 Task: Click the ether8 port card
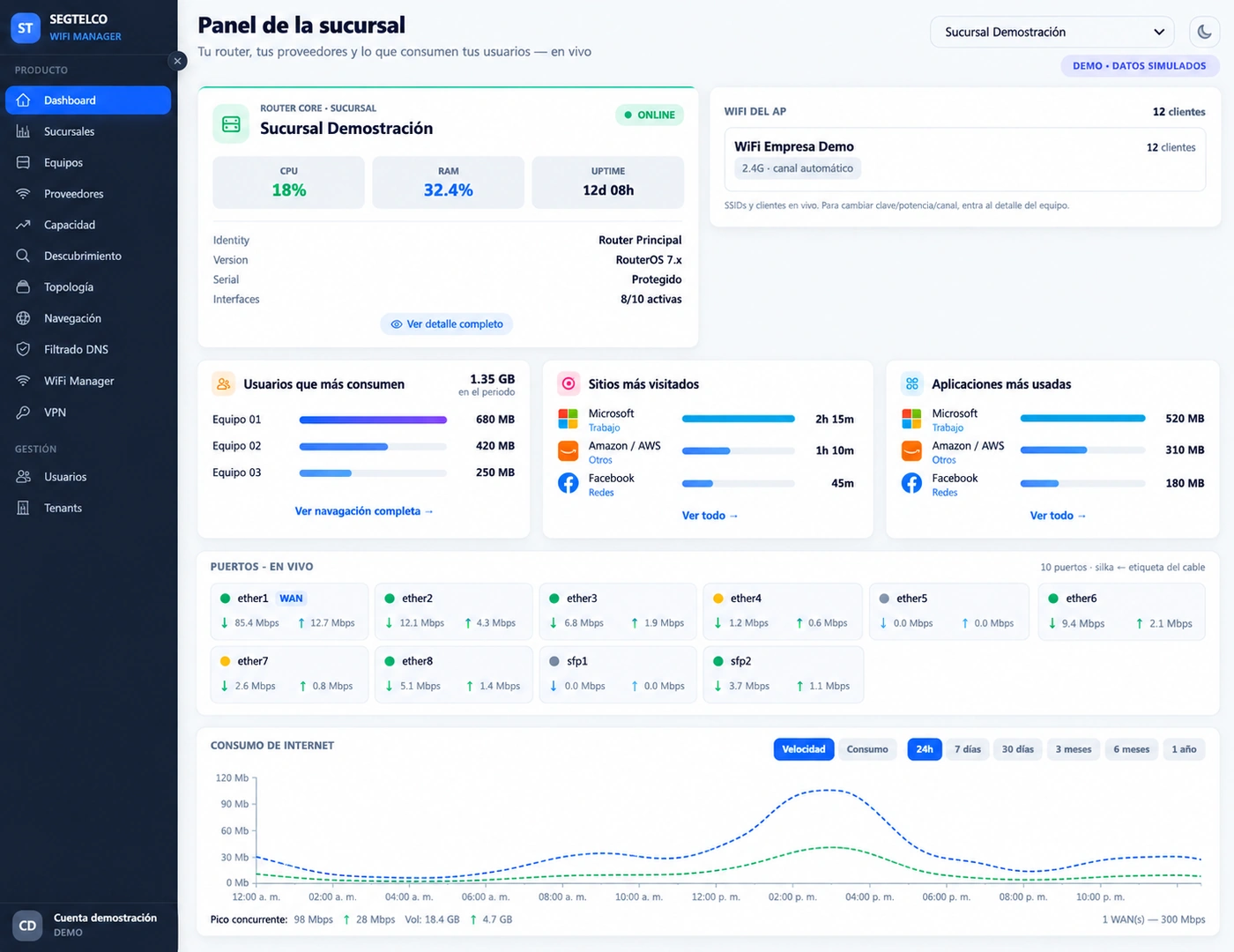pyautogui.click(x=454, y=674)
